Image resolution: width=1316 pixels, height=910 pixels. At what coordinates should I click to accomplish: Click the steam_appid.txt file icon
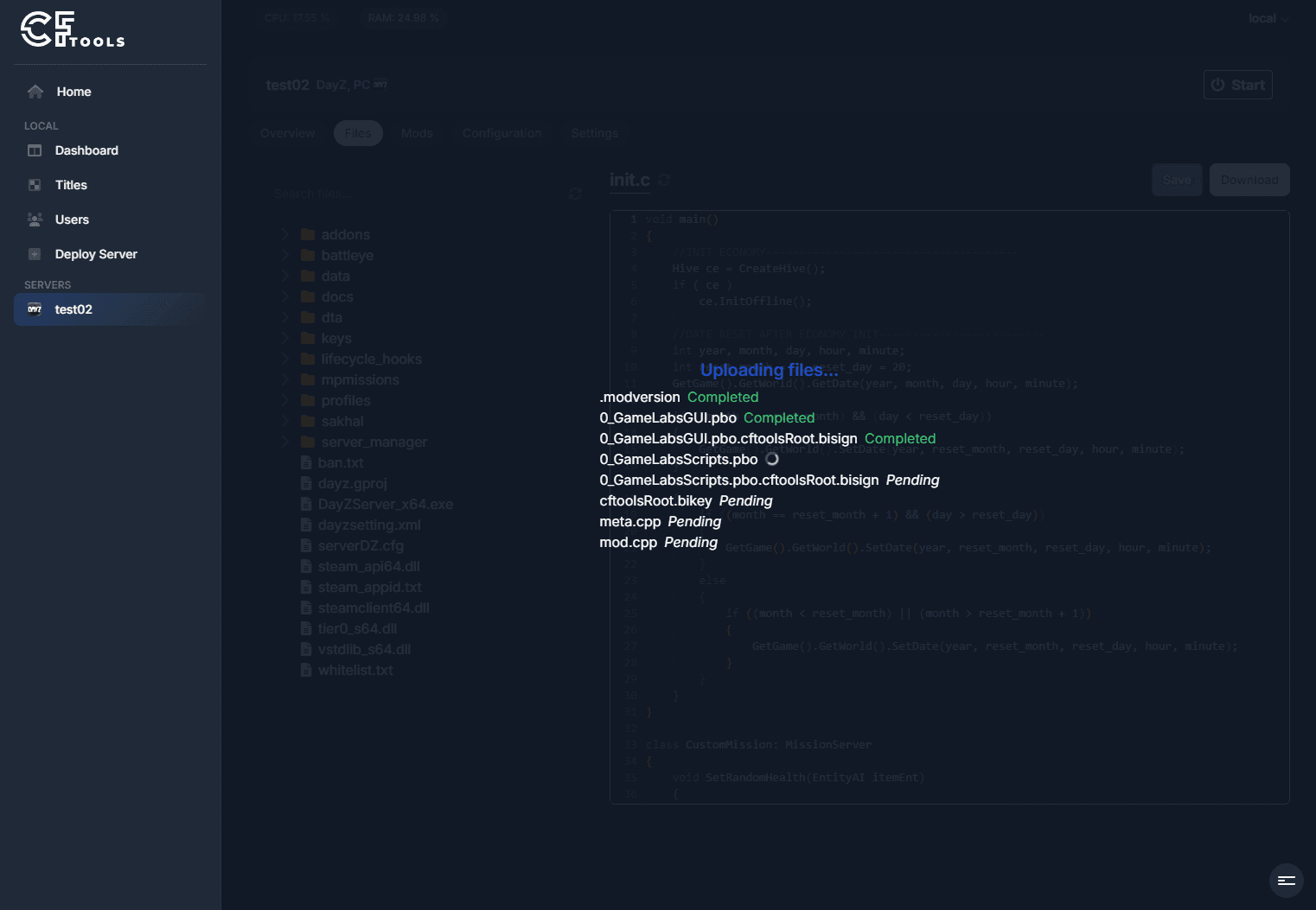point(306,587)
